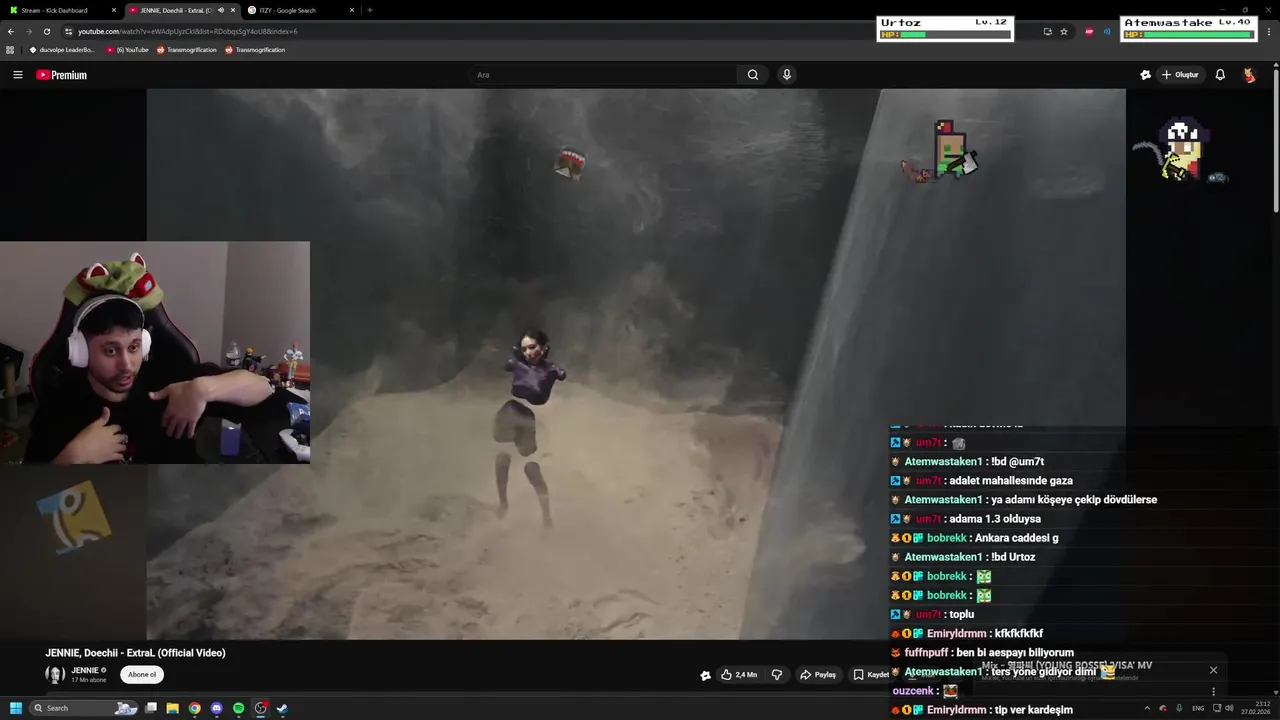
Task: Go back with browser back arrow
Action: click(x=10, y=31)
